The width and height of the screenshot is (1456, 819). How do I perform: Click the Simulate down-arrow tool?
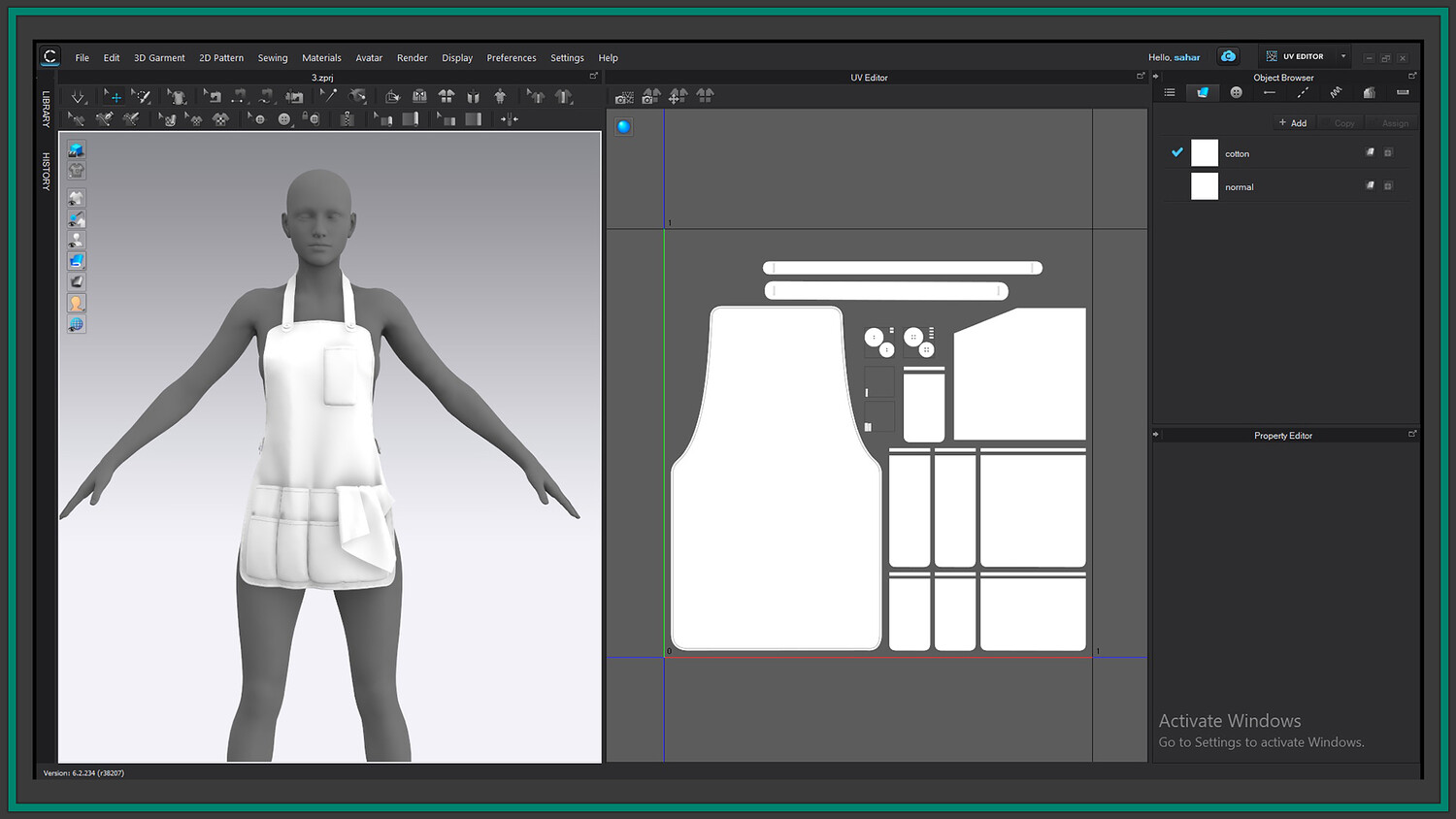tap(78, 97)
